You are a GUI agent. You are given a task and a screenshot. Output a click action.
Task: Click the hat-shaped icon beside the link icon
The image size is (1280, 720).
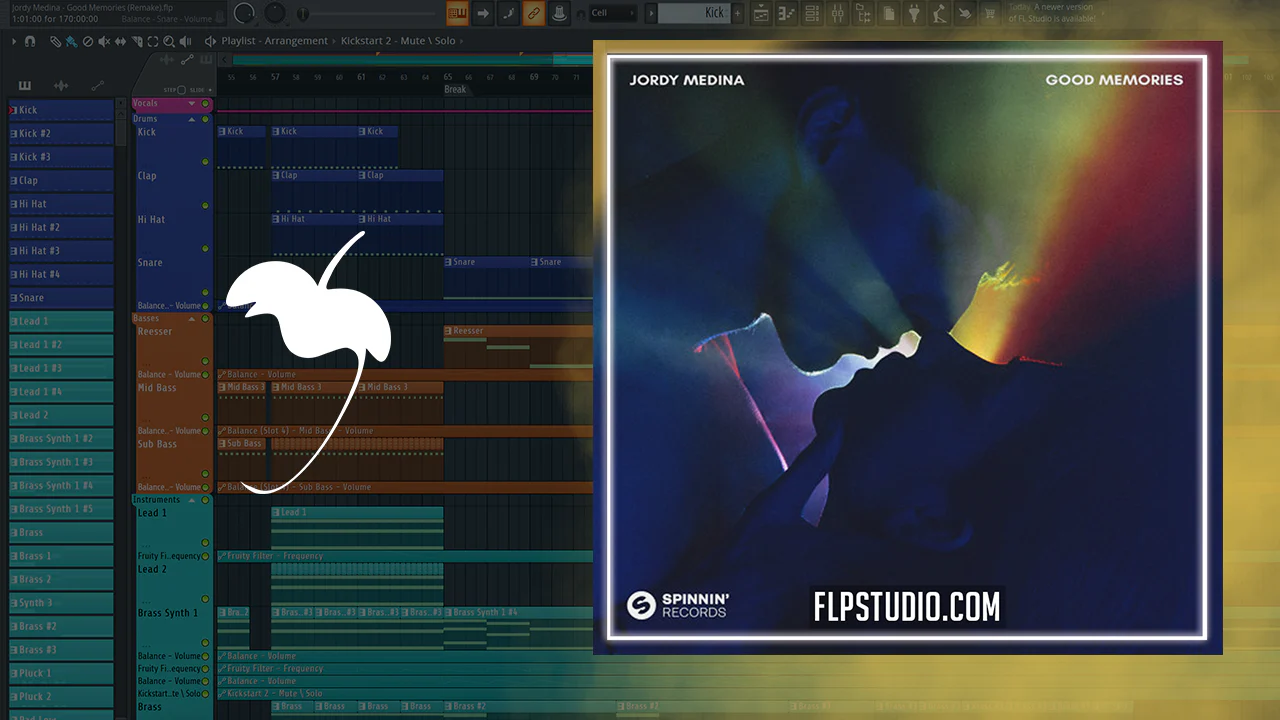[559, 13]
